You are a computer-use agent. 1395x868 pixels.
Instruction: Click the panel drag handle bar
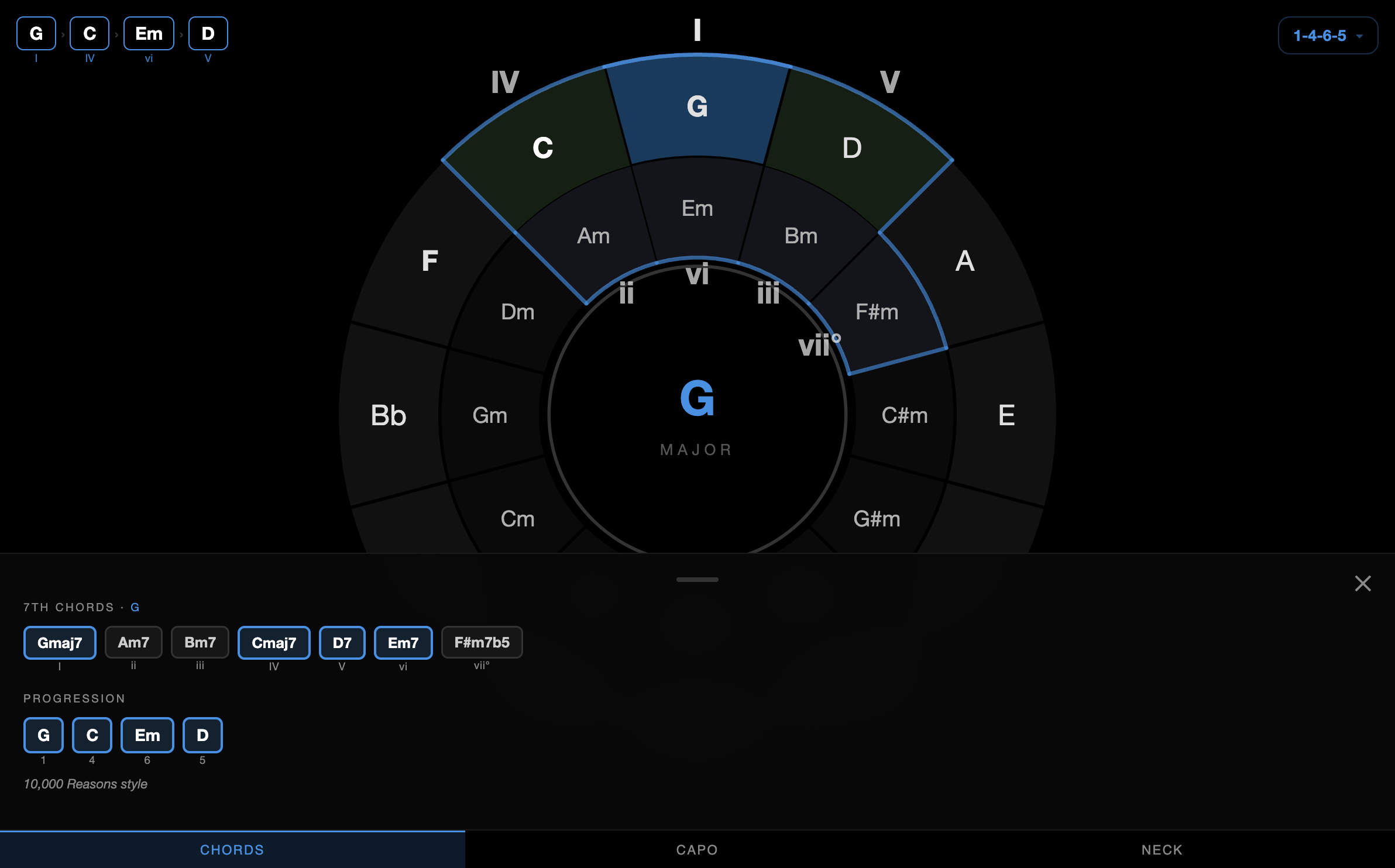[x=697, y=580]
